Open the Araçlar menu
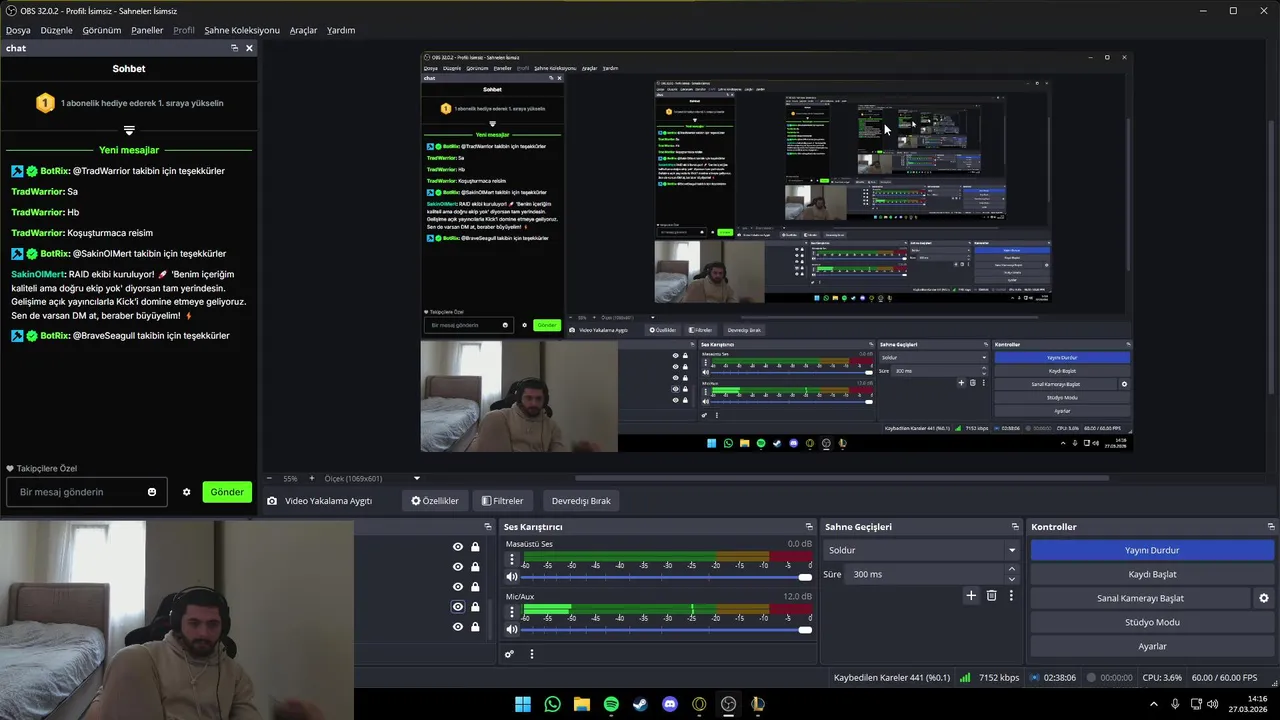This screenshot has height=720, width=1280. pos(303,30)
